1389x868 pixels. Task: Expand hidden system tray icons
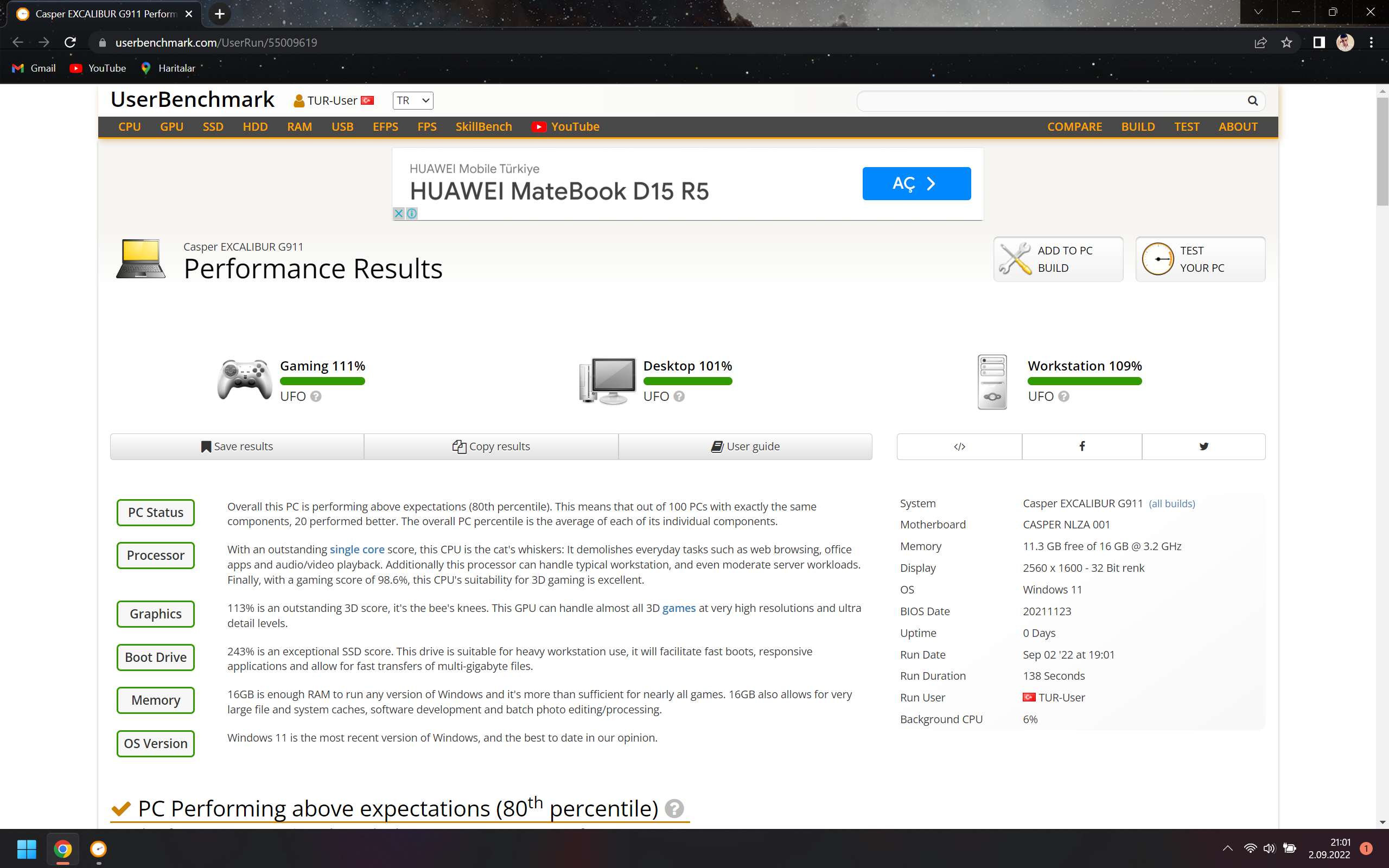coord(1227,848)
